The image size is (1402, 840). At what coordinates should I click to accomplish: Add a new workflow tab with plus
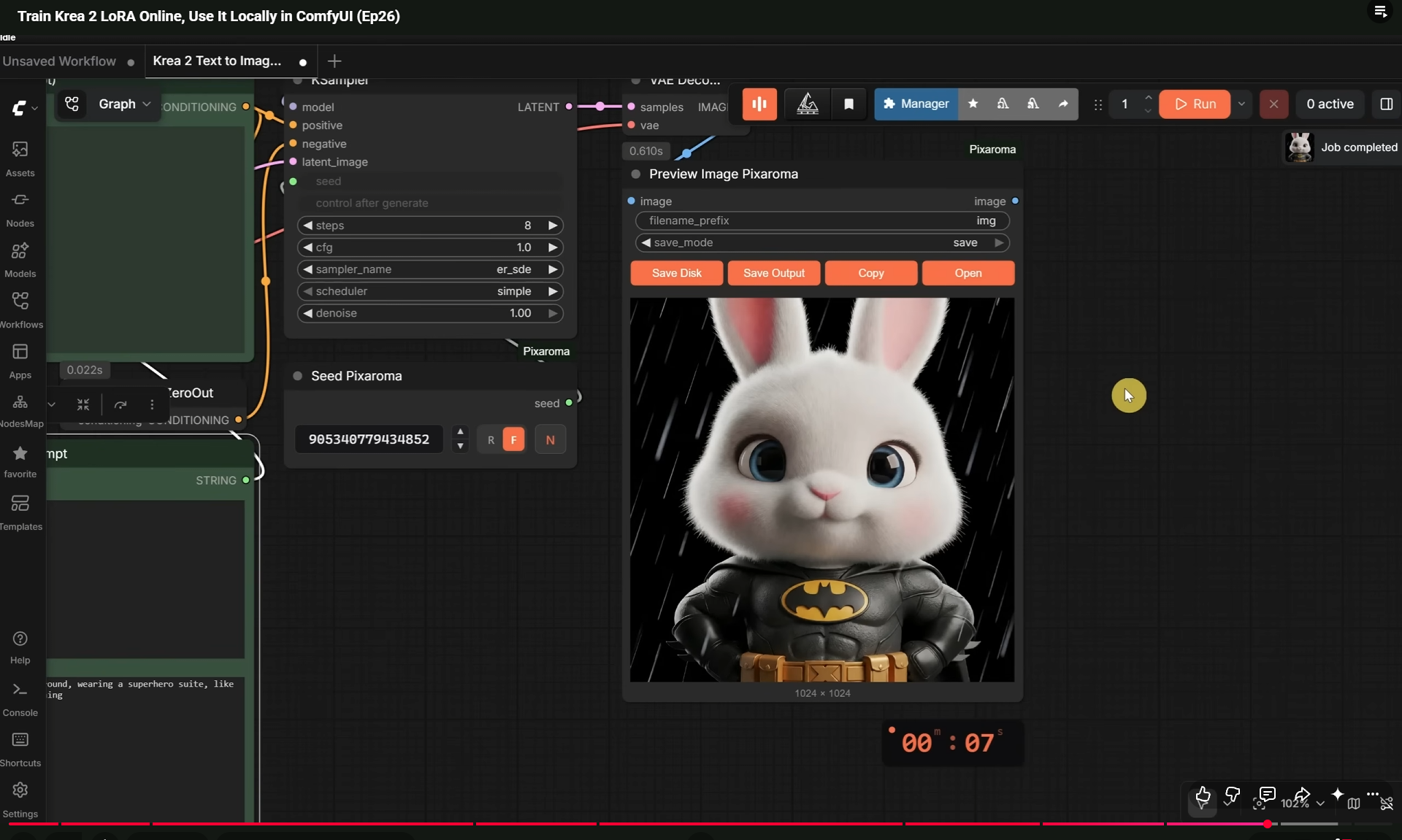pyautogui.click(x=334, y=61)
